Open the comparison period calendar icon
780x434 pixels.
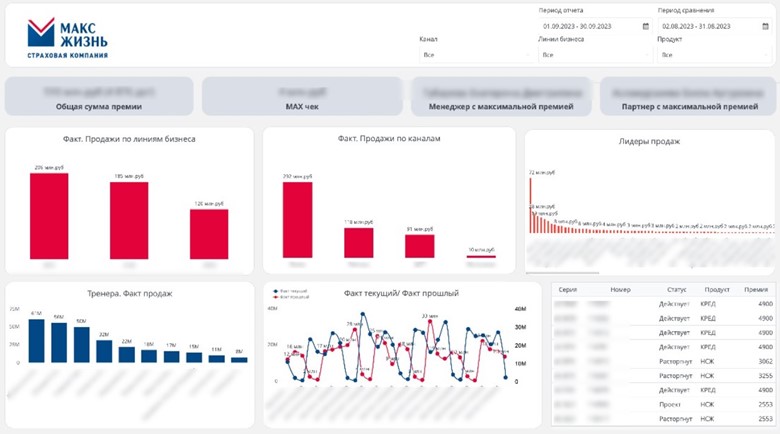coord(765,26)
